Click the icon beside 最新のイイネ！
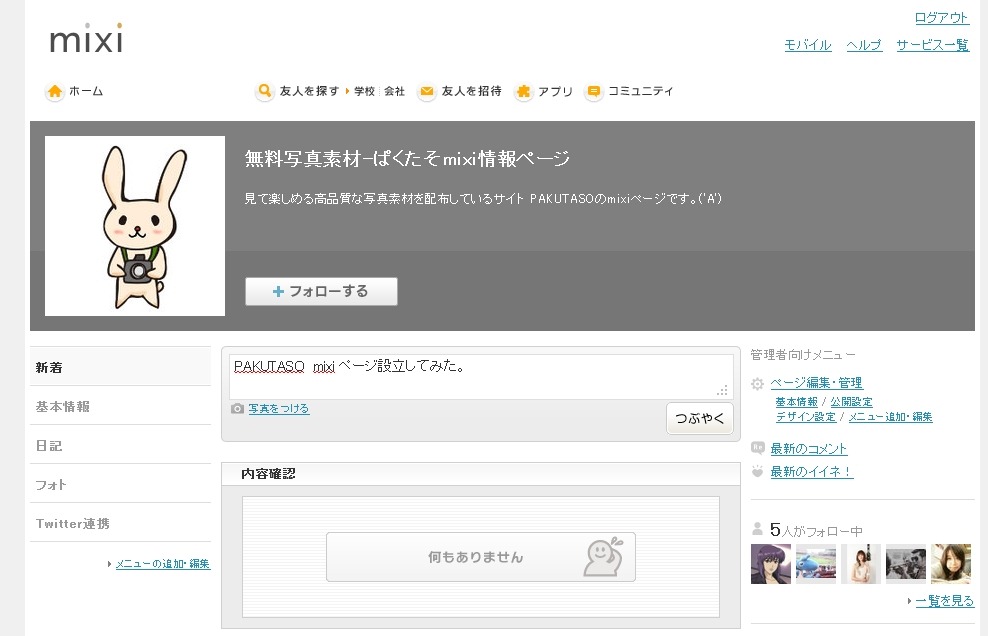Image resolution: width=988 pixels, height=636 pixels. [x=757, y=471]
